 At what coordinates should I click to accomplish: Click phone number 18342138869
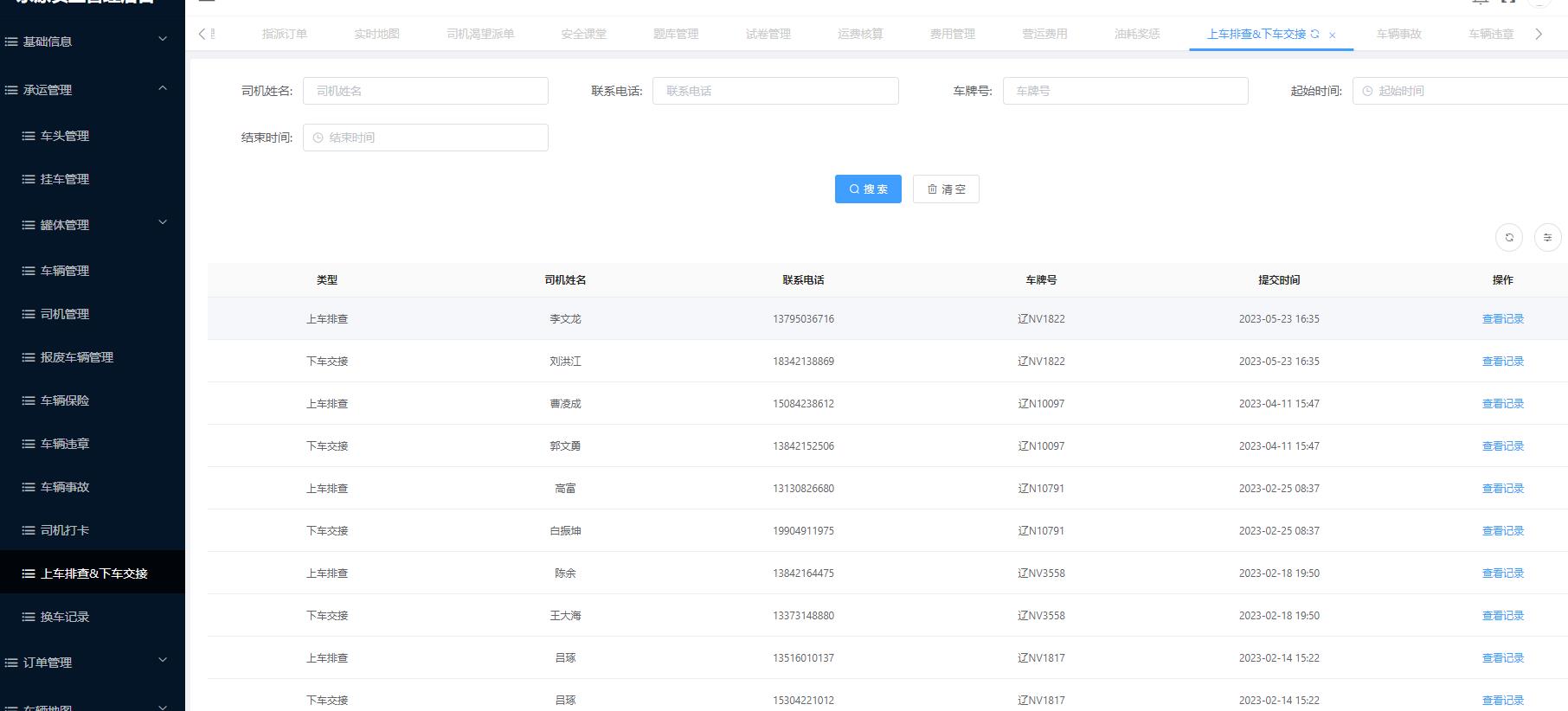click(804, 362)
